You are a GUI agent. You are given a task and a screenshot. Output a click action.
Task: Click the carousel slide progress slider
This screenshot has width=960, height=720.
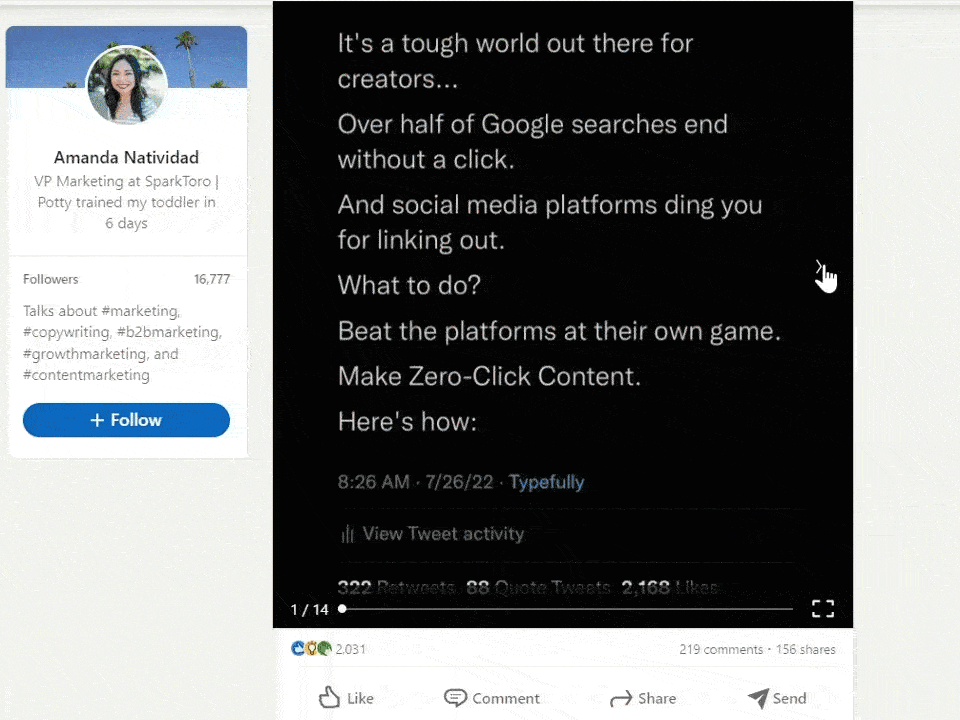tap(566, 609)
